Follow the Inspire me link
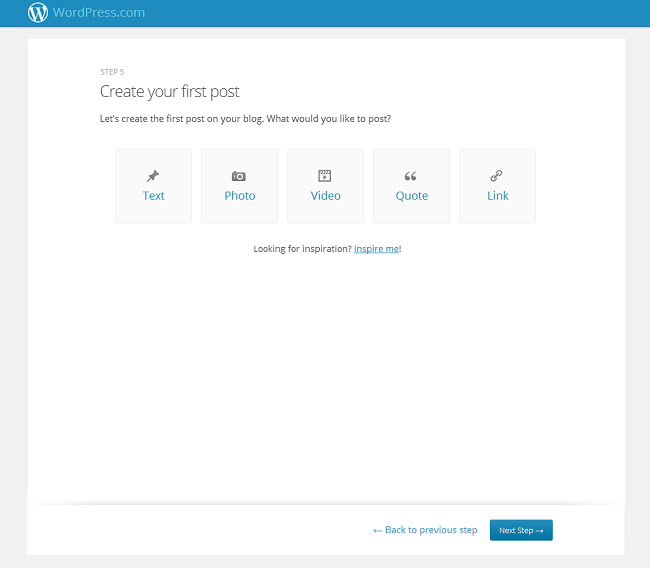Image resolution: width=650 pixels, height=568 pixels. (x=376, y=249)
